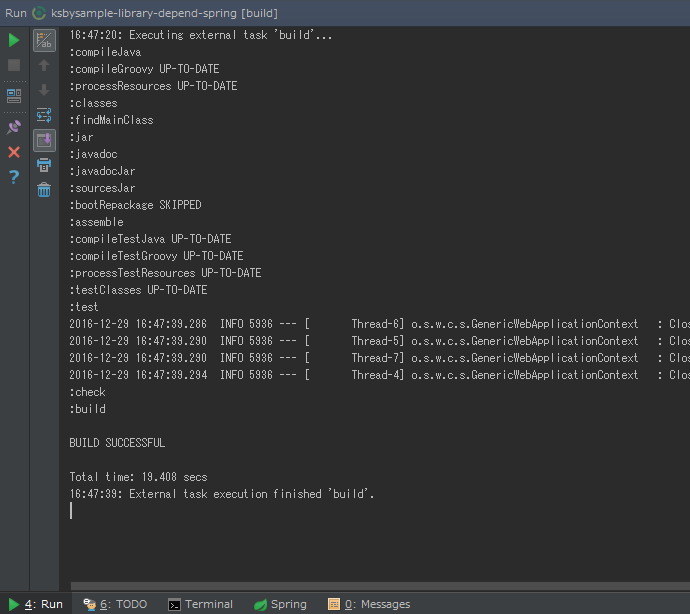690x614 pixels.
Task: Click the ':jar' output line
Action: click(81, 137)
